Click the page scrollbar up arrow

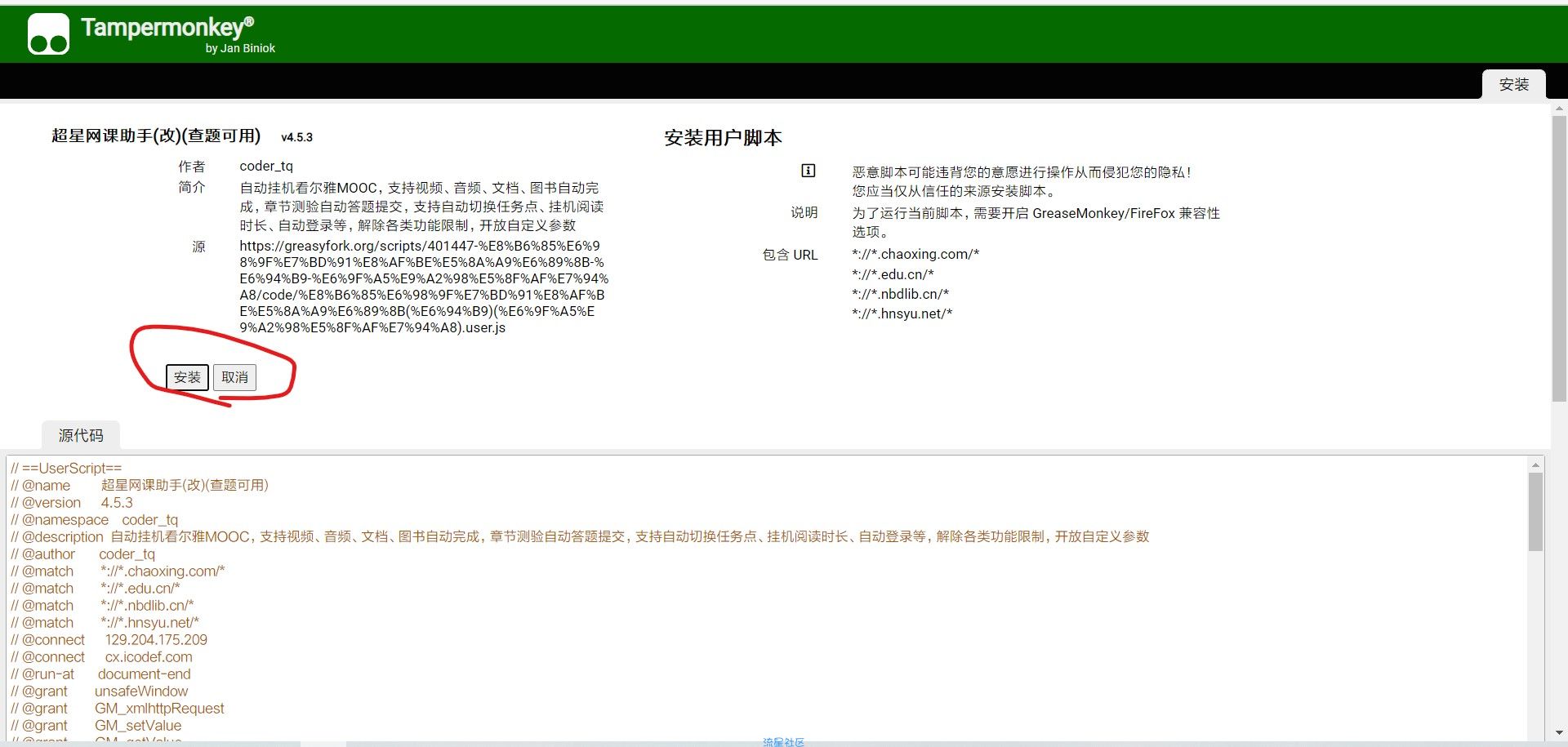(x=1559, y=109)
